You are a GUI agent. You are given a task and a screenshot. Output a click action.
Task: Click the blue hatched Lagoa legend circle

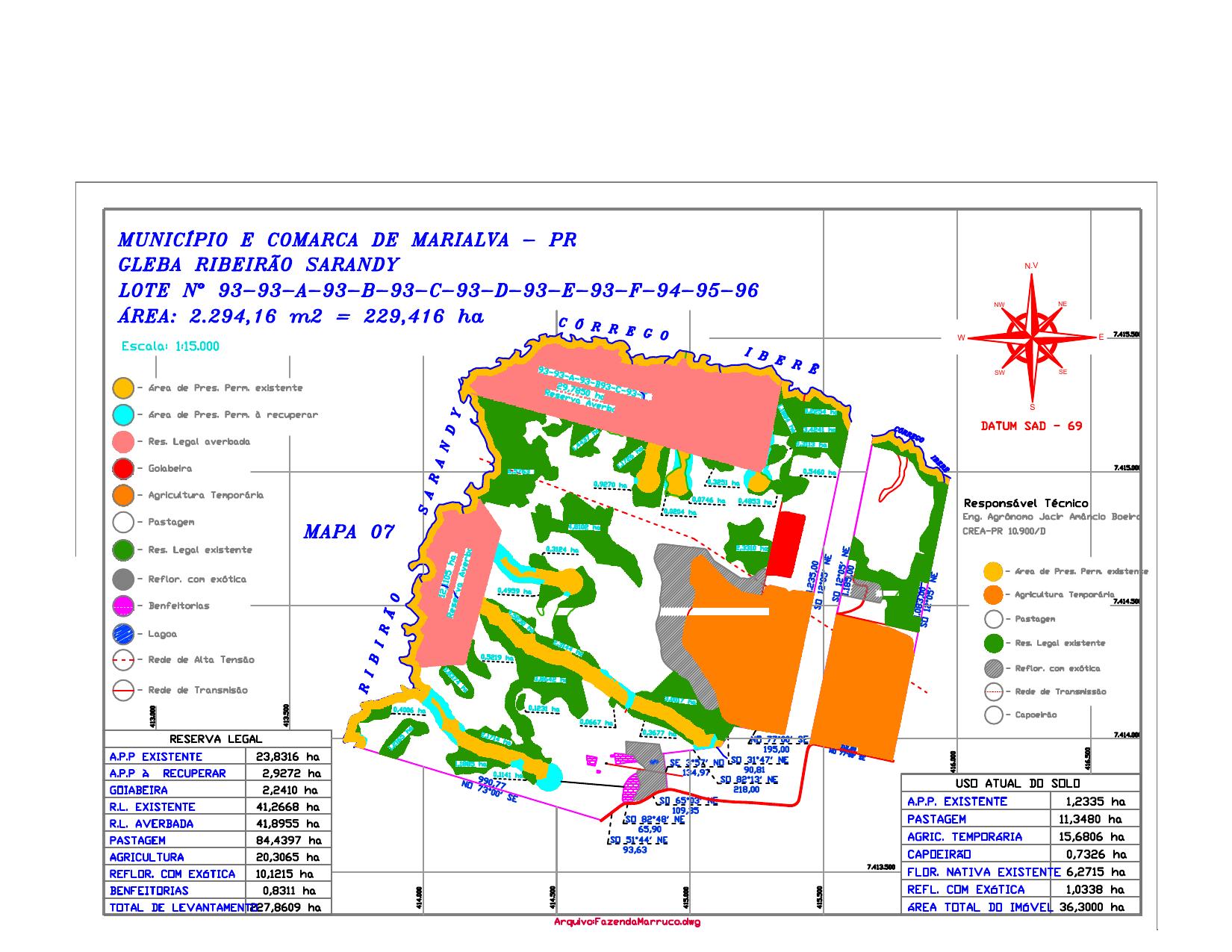123,635
